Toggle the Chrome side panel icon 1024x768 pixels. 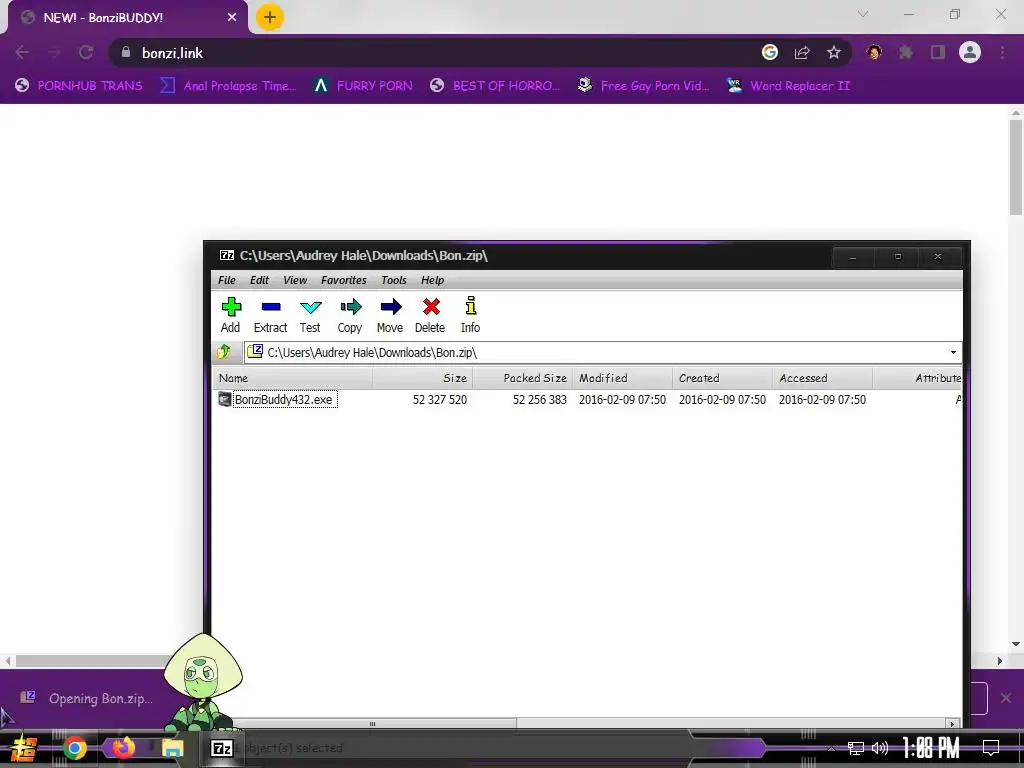point(938,52)
